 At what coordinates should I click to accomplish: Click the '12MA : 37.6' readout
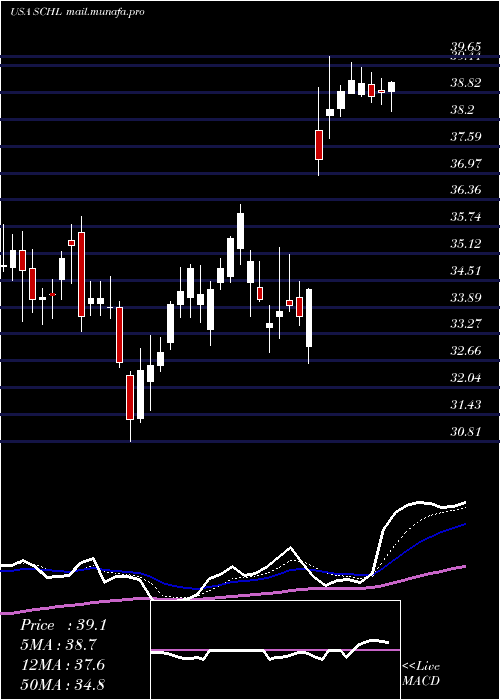point(63,664)
